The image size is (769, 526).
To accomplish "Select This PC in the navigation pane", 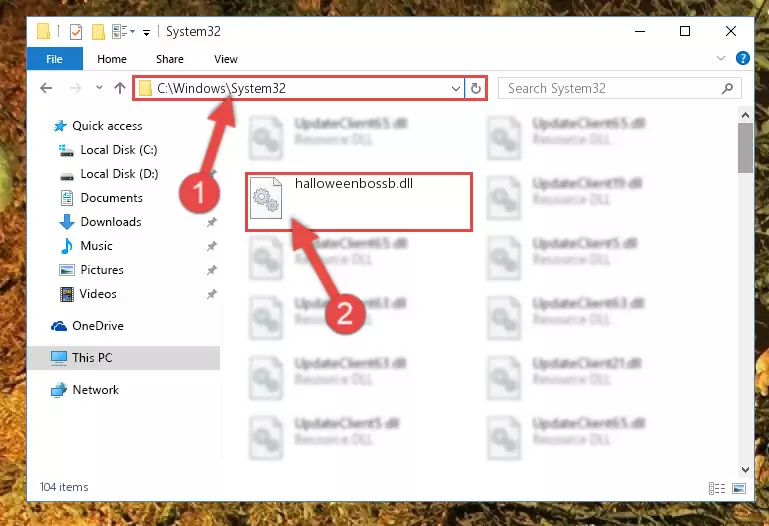I will (124, 358).
